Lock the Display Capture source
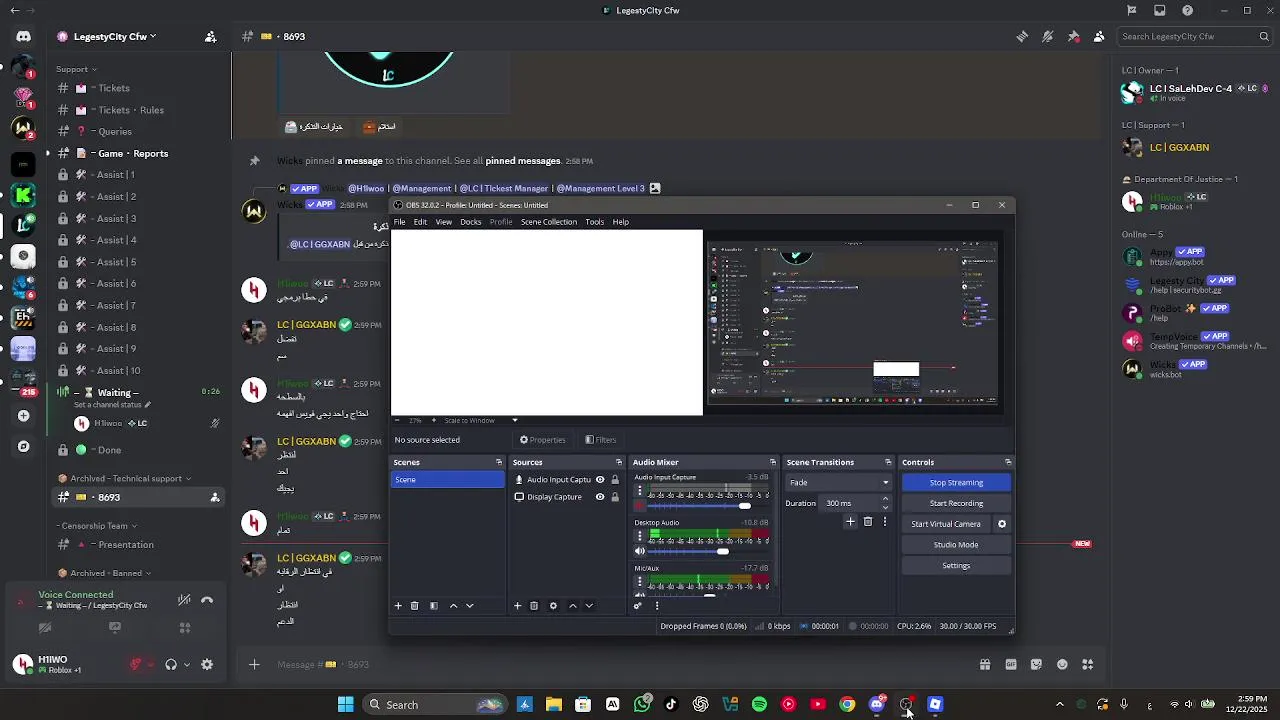This screenshot has height=720, width=1280. [615, 497]
